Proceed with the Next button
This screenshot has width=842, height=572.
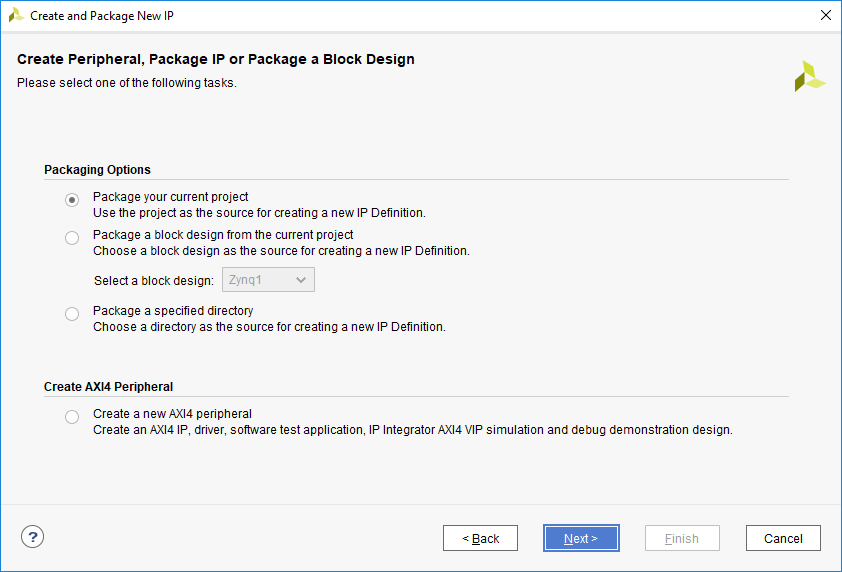[581, 538]
